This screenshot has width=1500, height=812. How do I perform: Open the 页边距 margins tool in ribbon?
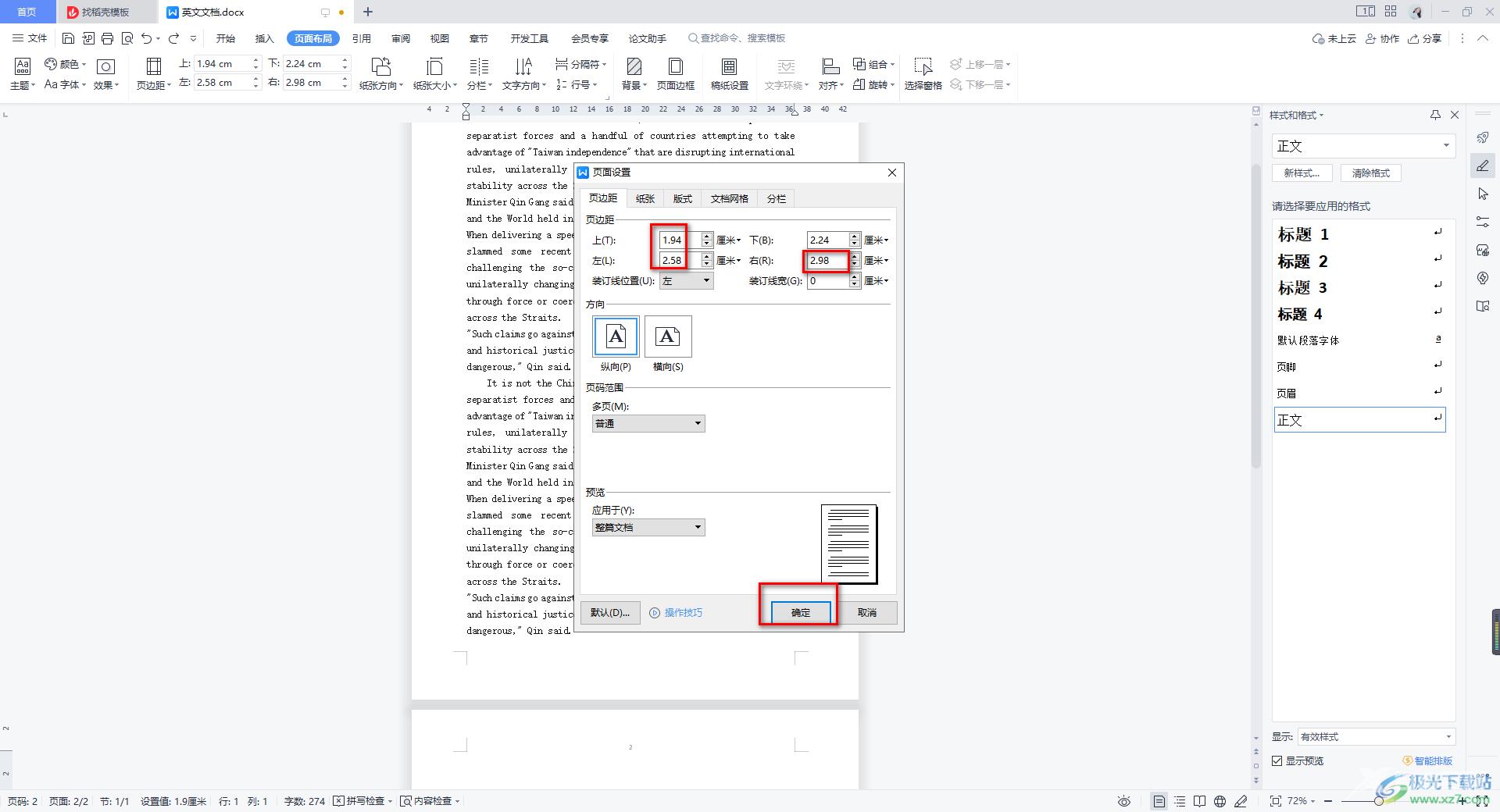[x=154, y=73]
